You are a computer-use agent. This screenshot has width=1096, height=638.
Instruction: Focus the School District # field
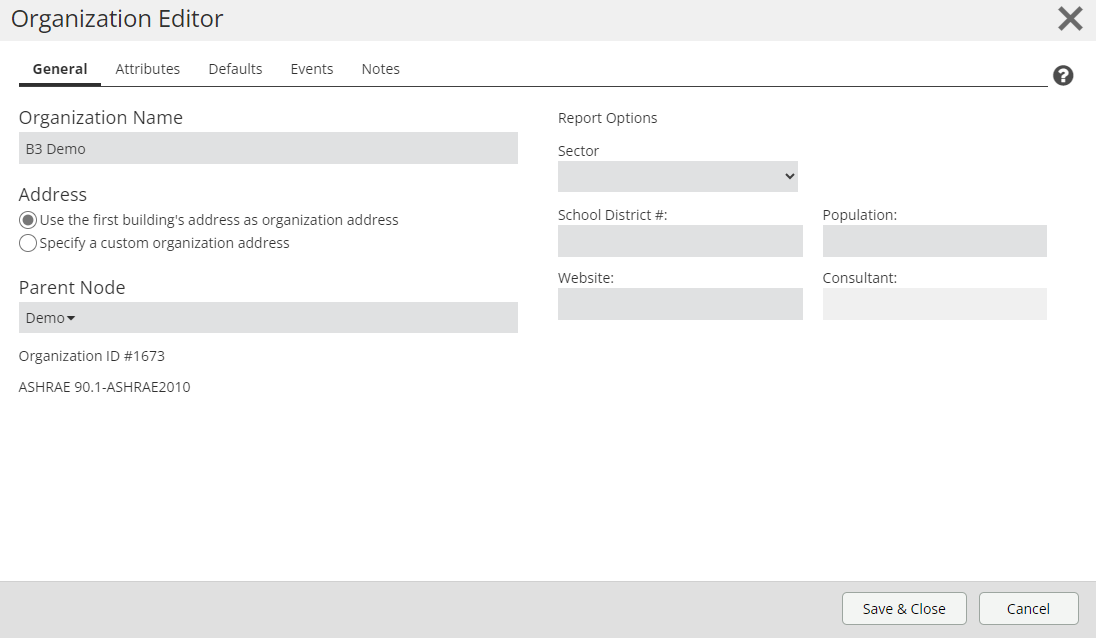coord(680,241)
